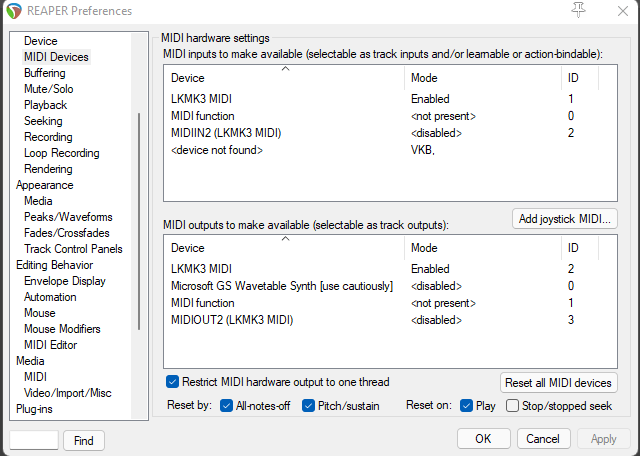Screen dimensions: 640x456
Task: Click the sidebar vertical scrollbar
Action: pyautogui.click(x=140, y=220)
